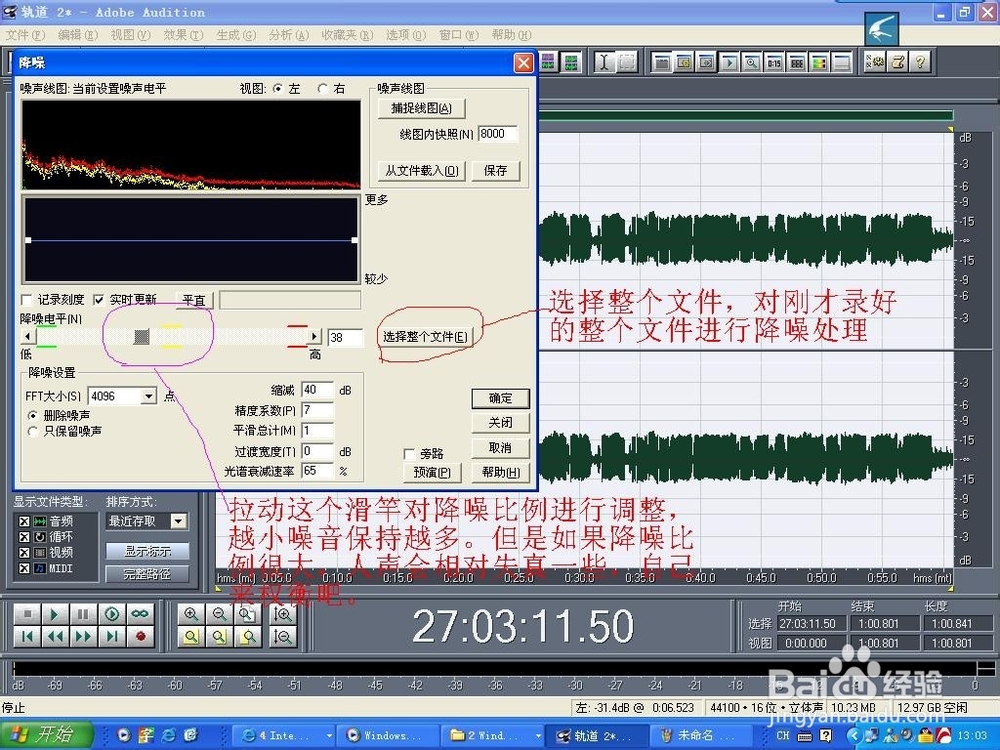Click the slider's left arrow
Image resolution: width=1000 pixels, height=750 pixels.
27,336
